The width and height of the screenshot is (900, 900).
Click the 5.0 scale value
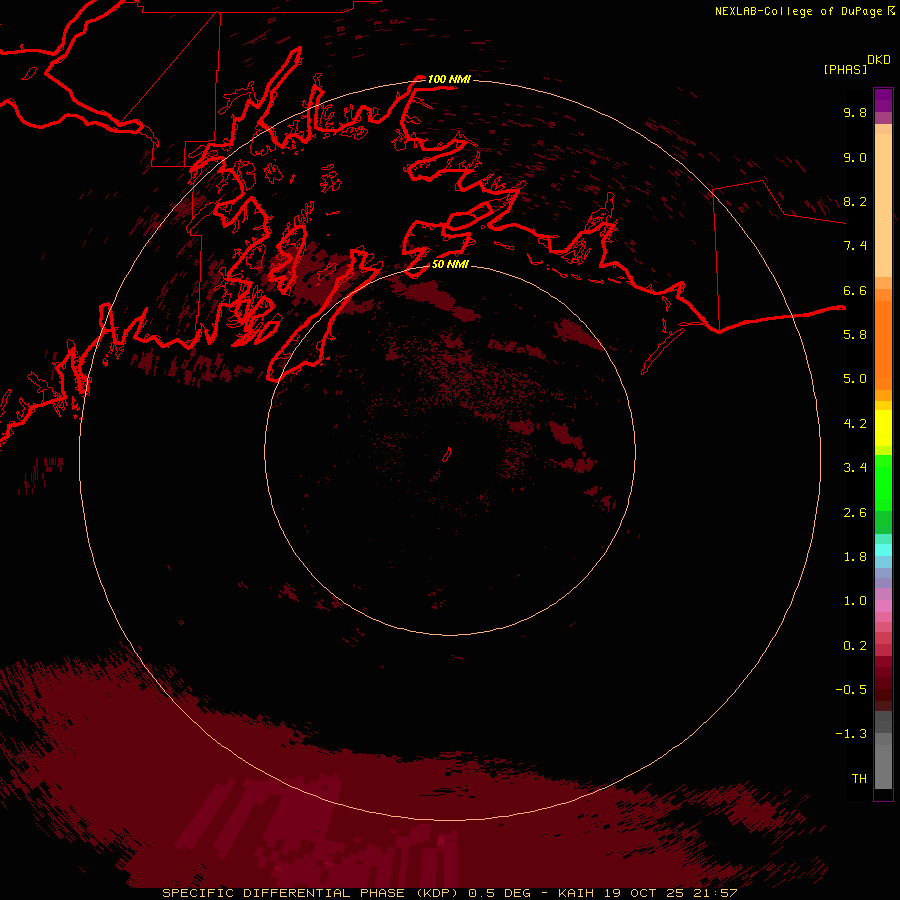[x=855, y=379]
